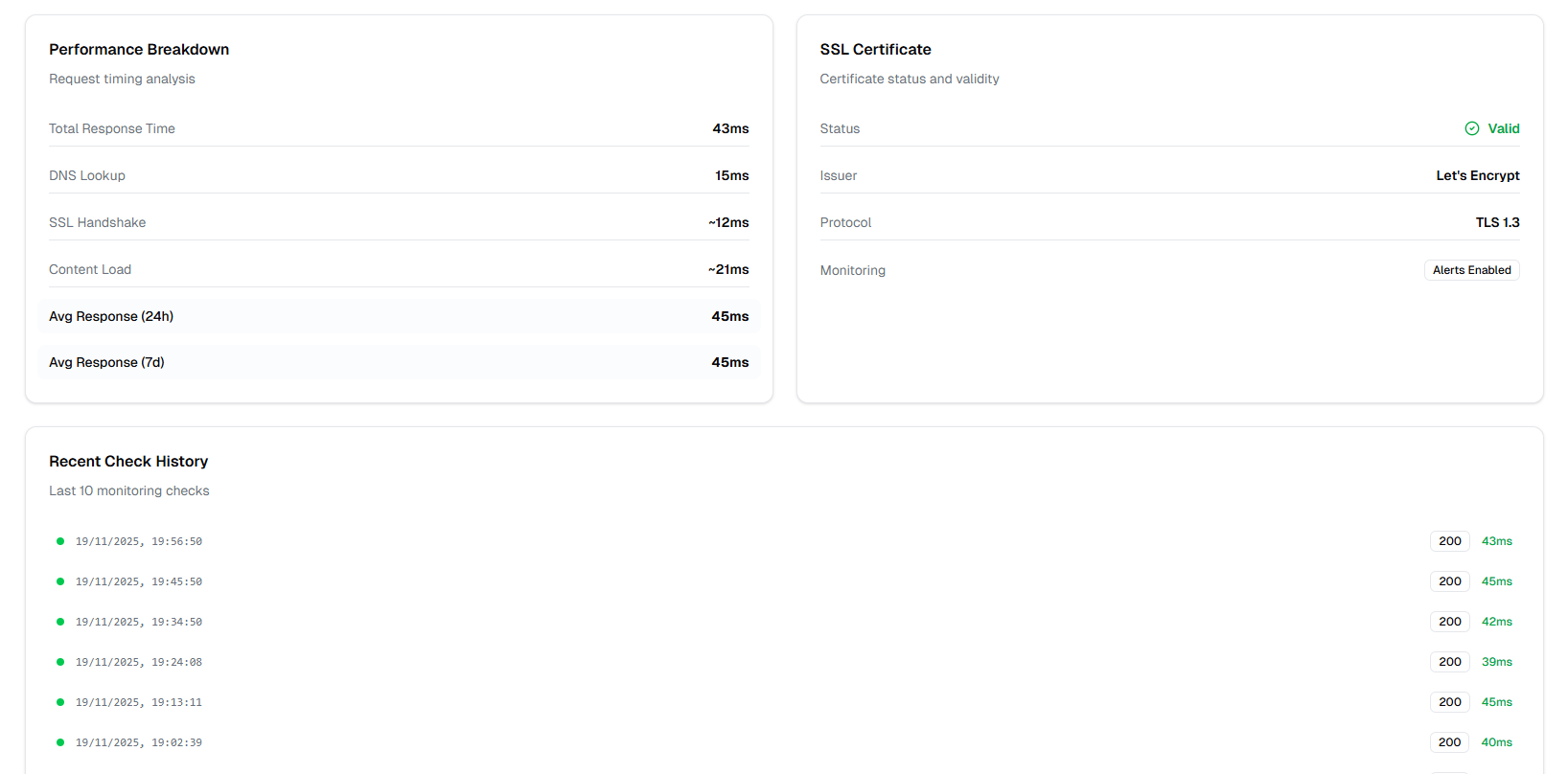Click the Performance Breakdown heading
The width and height of the screenshot is (1568, 774).
pos(139,49)
